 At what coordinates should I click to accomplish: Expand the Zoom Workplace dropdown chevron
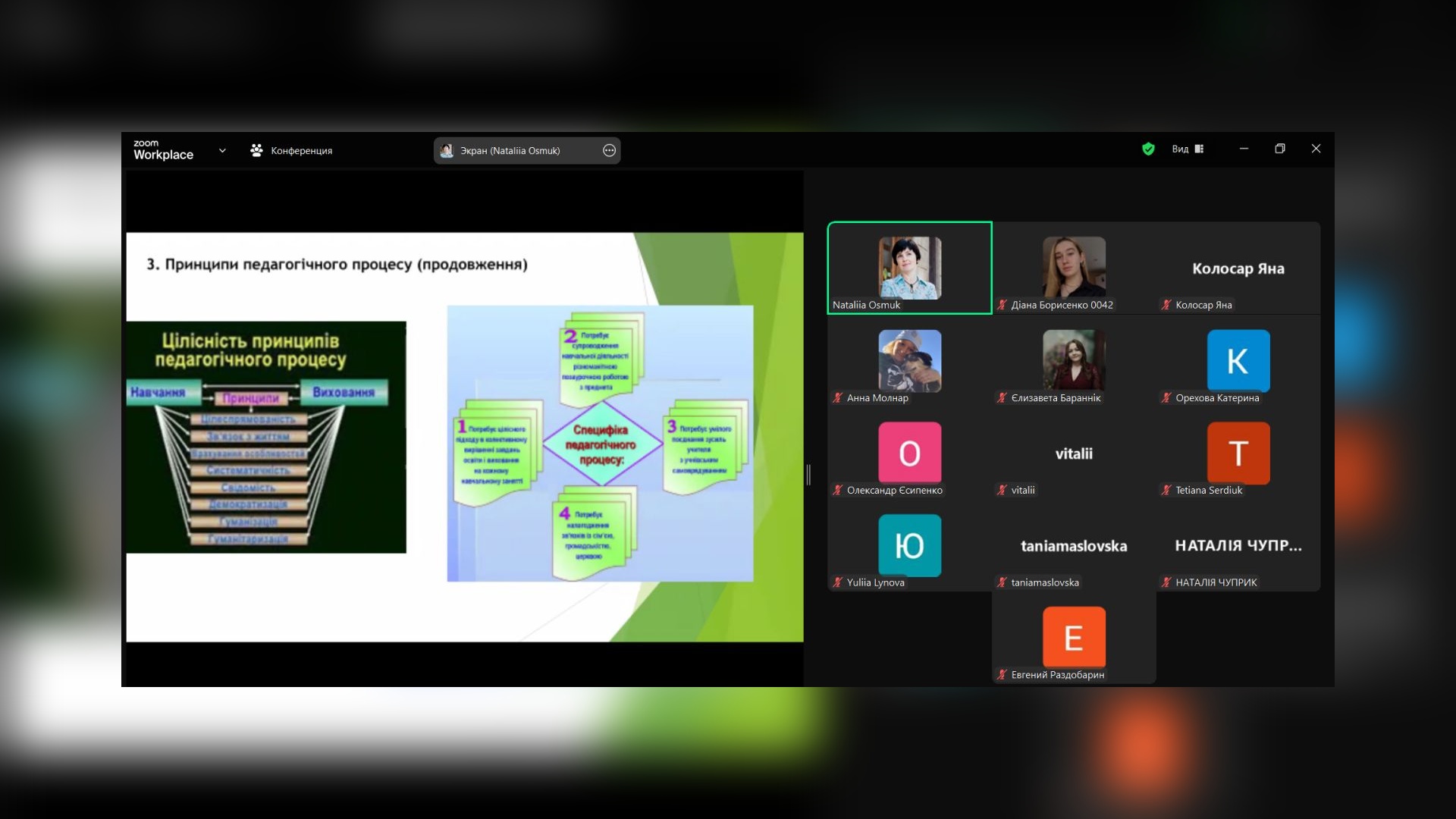pos(222,150)
